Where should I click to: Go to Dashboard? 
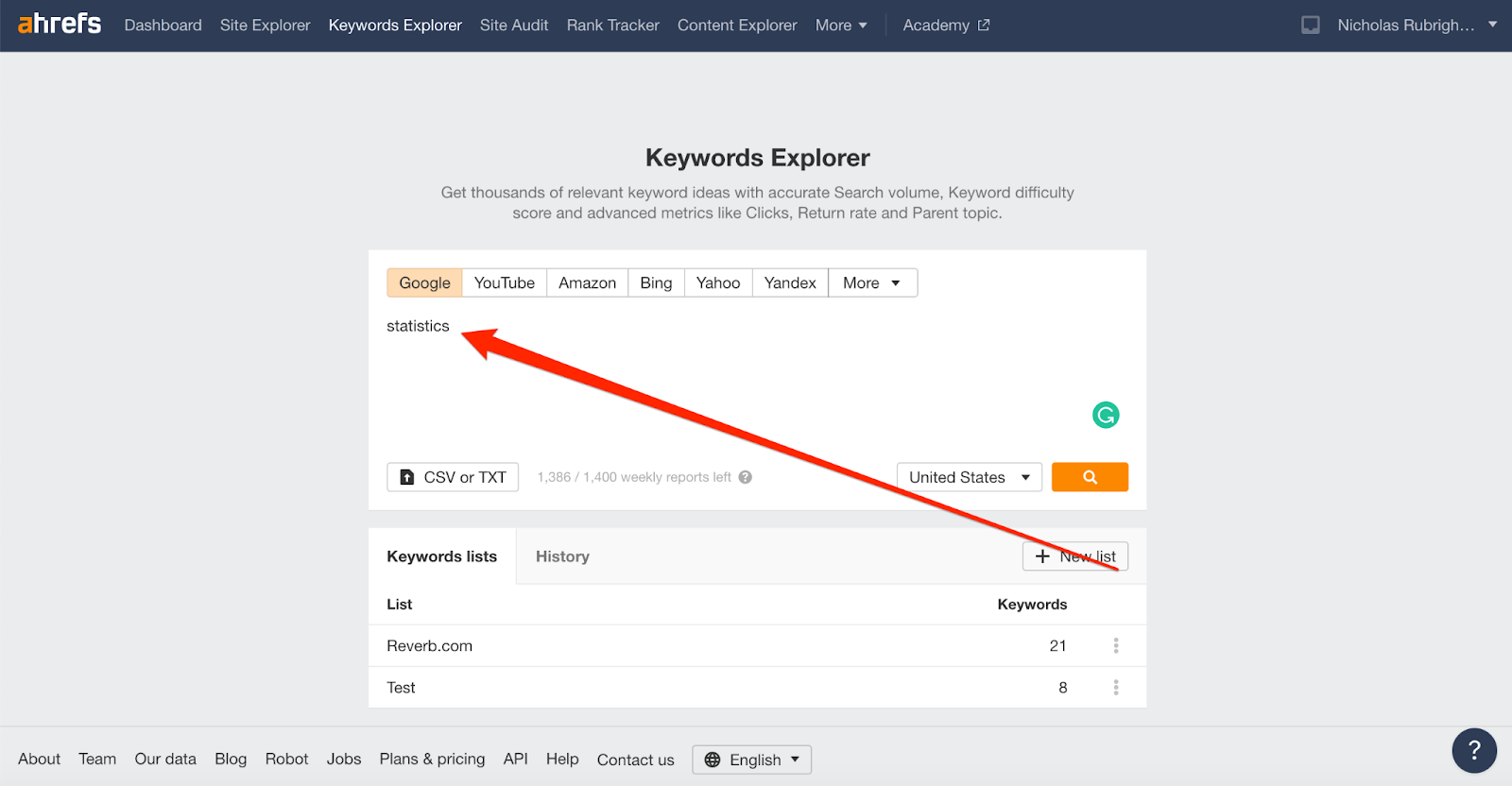click(x=163, y=26)
